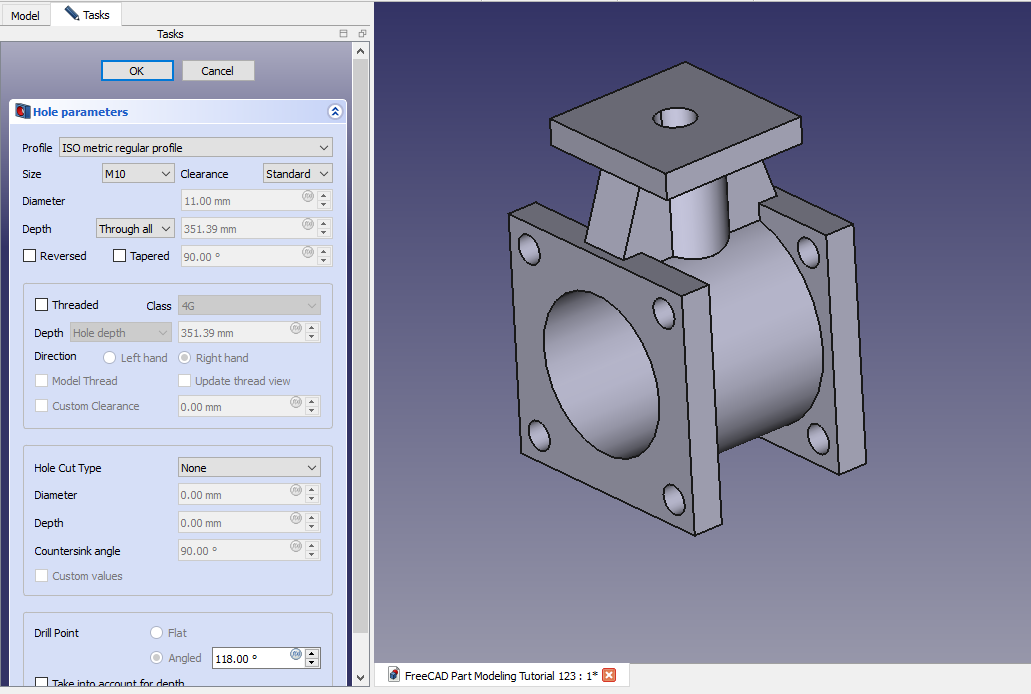
Task: Close the Tasks panel with X icon
Action: click(361, 34)
